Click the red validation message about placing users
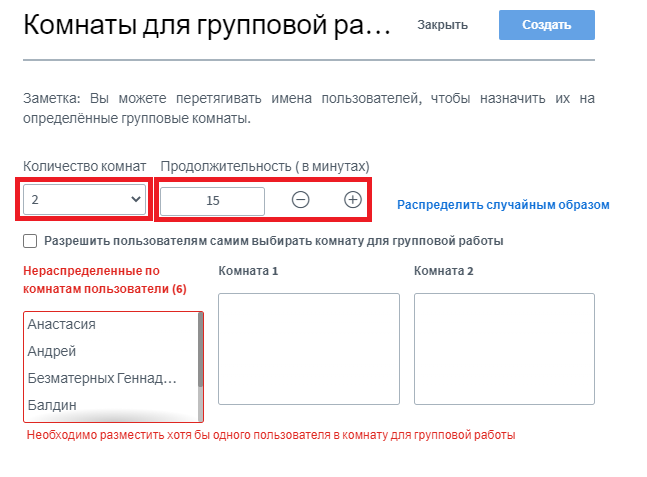 pyautogui.click(x=271, y=436)
